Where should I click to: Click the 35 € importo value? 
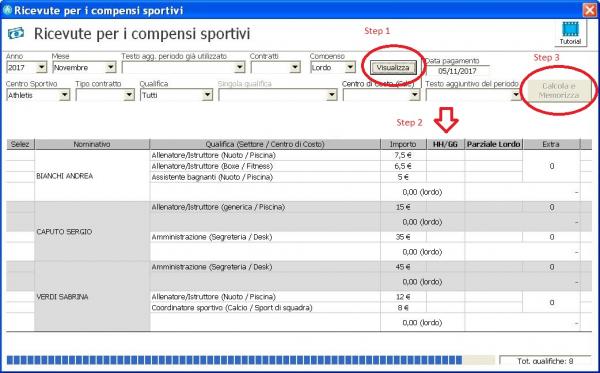tap(403, 237)
